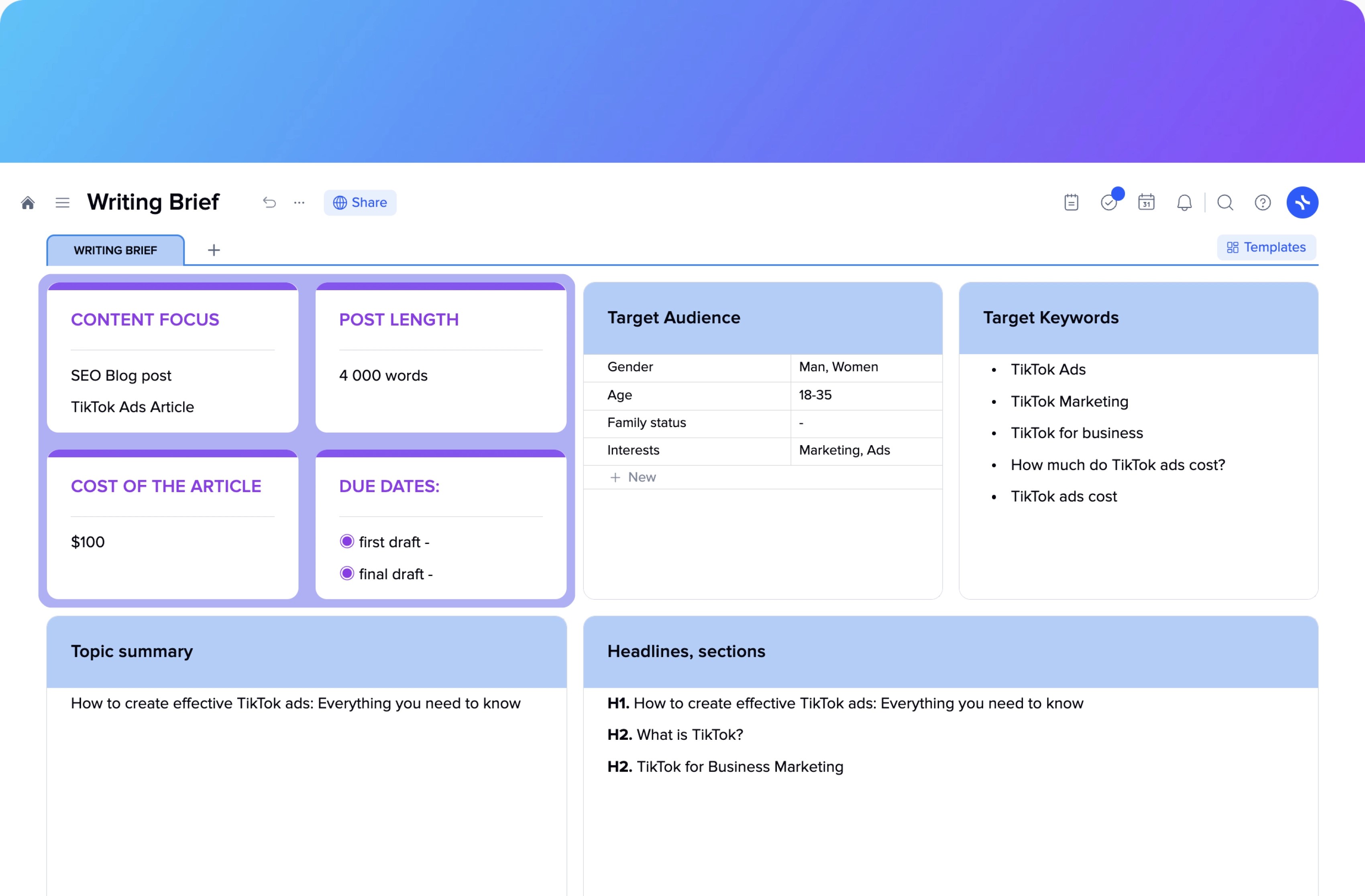Add new row in Target Audience table
Viewport: 1365px width, 896px height.
(633, 477)
